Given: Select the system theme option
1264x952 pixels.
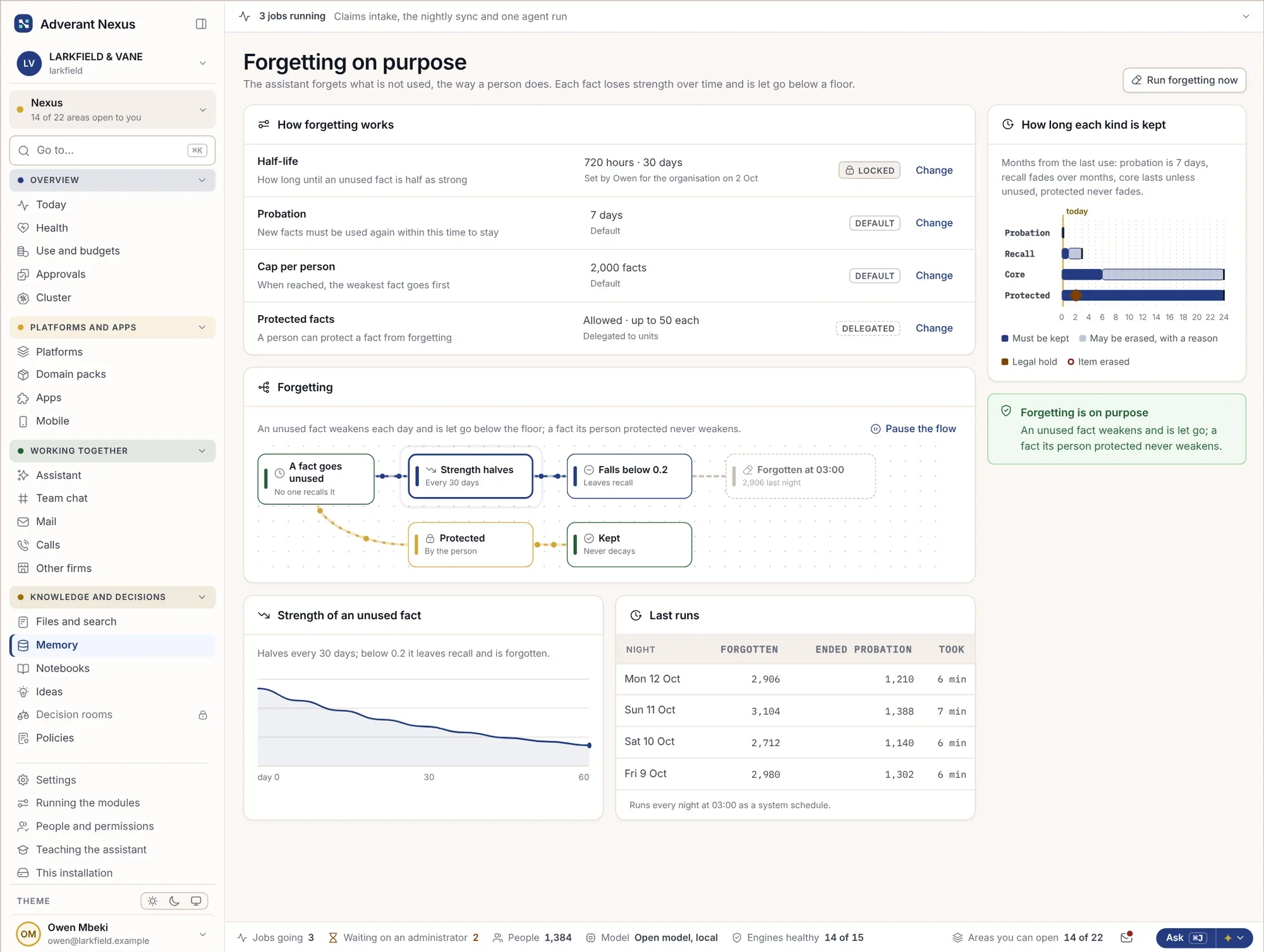Looking at the screenshot, I should [x=196, y=901].
